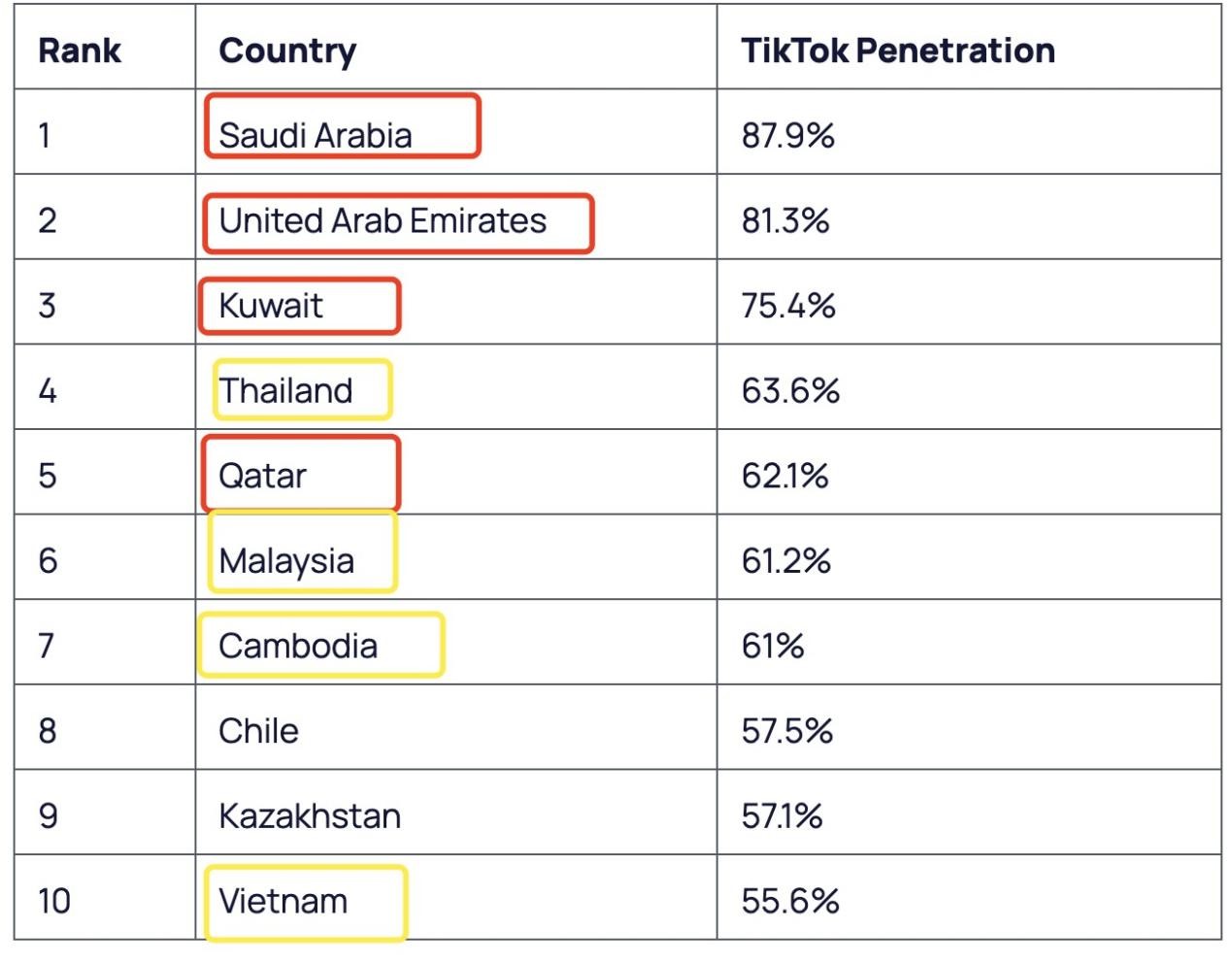This screenshot has height=964, width=1232.
Task: Select the Thailand entry in the table
Action: coord(285,390)
